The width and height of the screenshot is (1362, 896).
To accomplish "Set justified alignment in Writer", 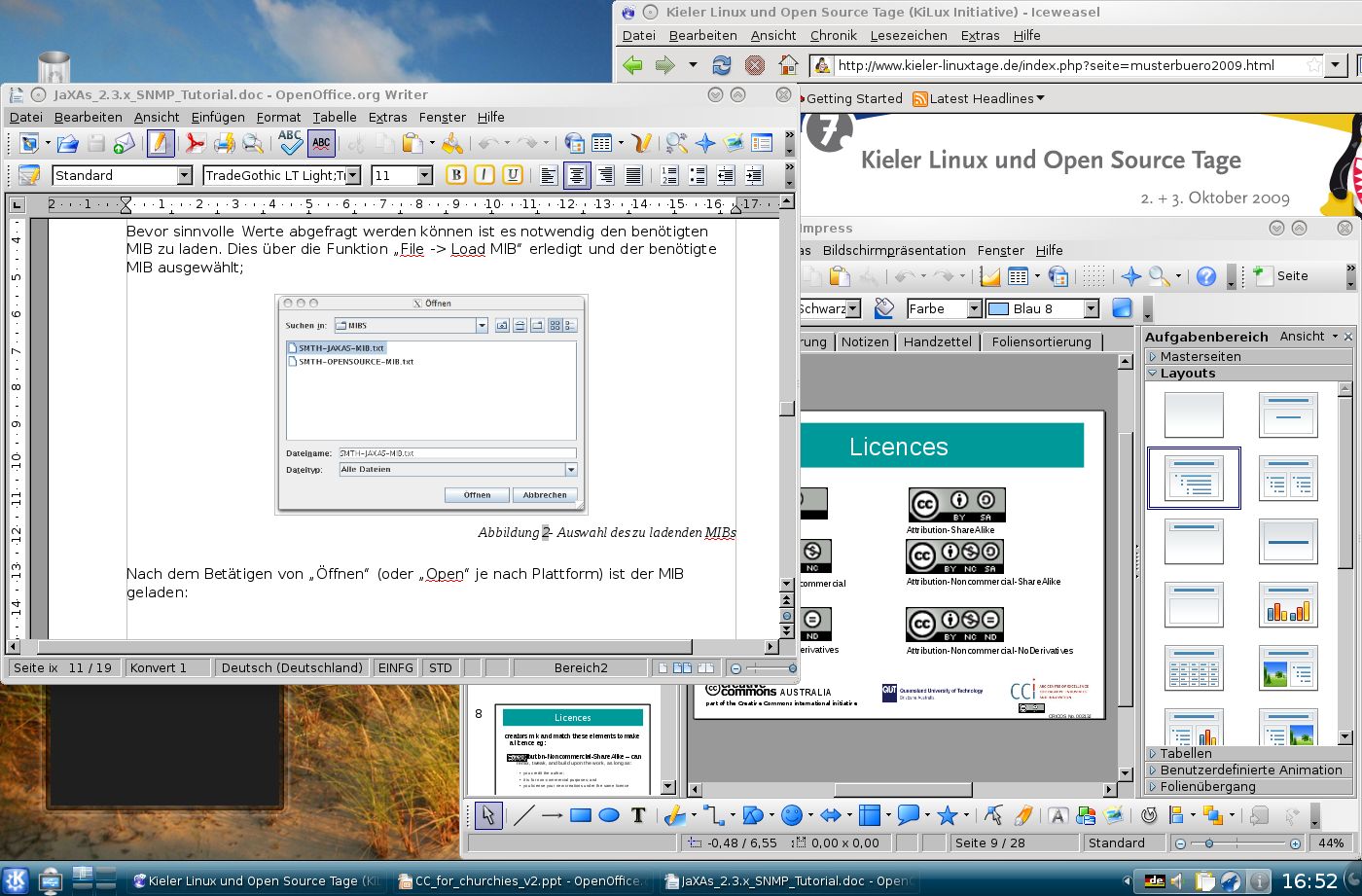I will [x=633, y=175].
